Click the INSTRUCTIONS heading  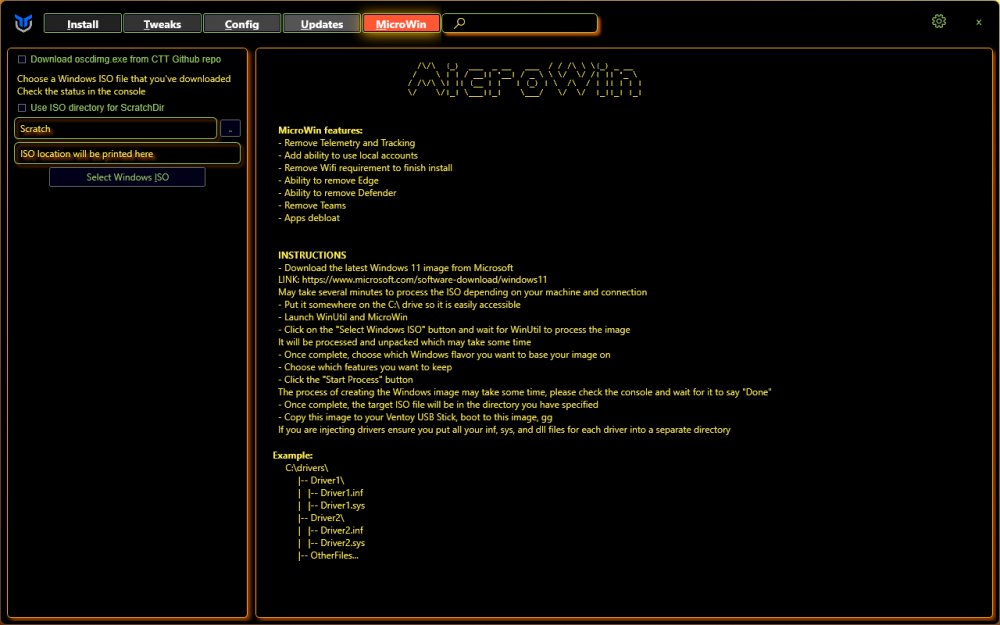pyautogui.click(x=312, y=255)
